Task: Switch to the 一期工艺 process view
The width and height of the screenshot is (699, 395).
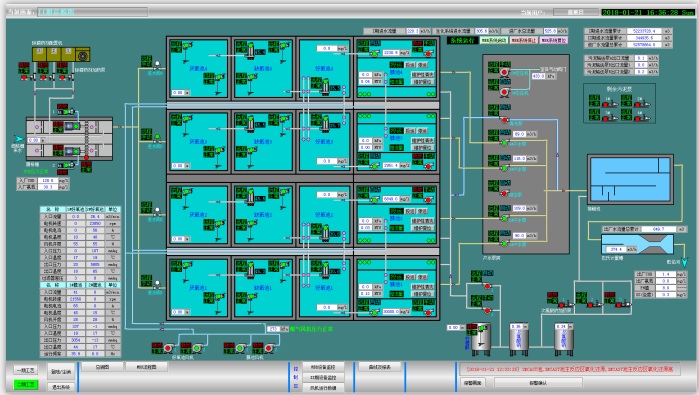Action: pos(26,370)
